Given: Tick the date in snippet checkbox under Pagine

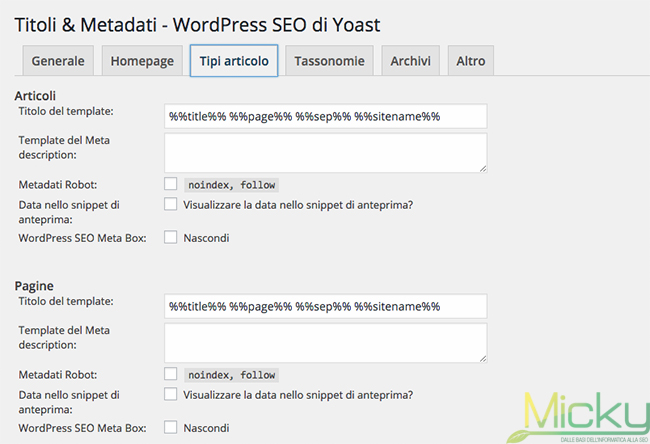Looking at the screenshot, I should [170, 394].
